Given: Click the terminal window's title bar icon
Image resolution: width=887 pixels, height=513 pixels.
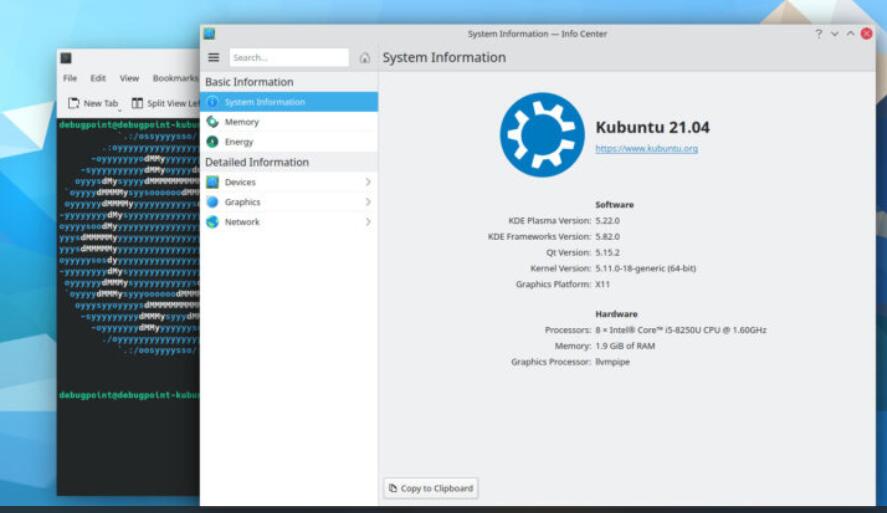Looking at the screenshot, I should (66, 58).
